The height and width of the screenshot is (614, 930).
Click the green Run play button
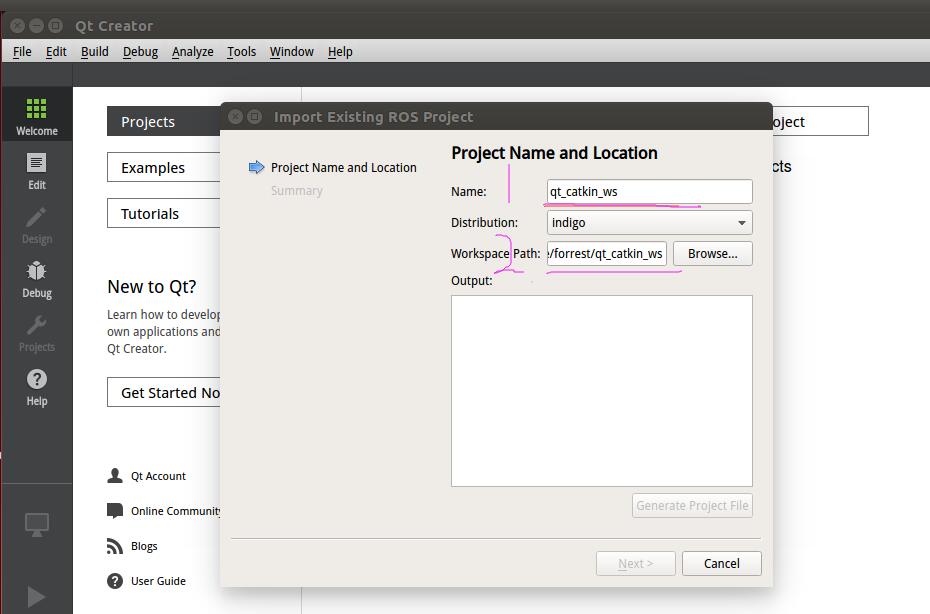pos(36,596)
